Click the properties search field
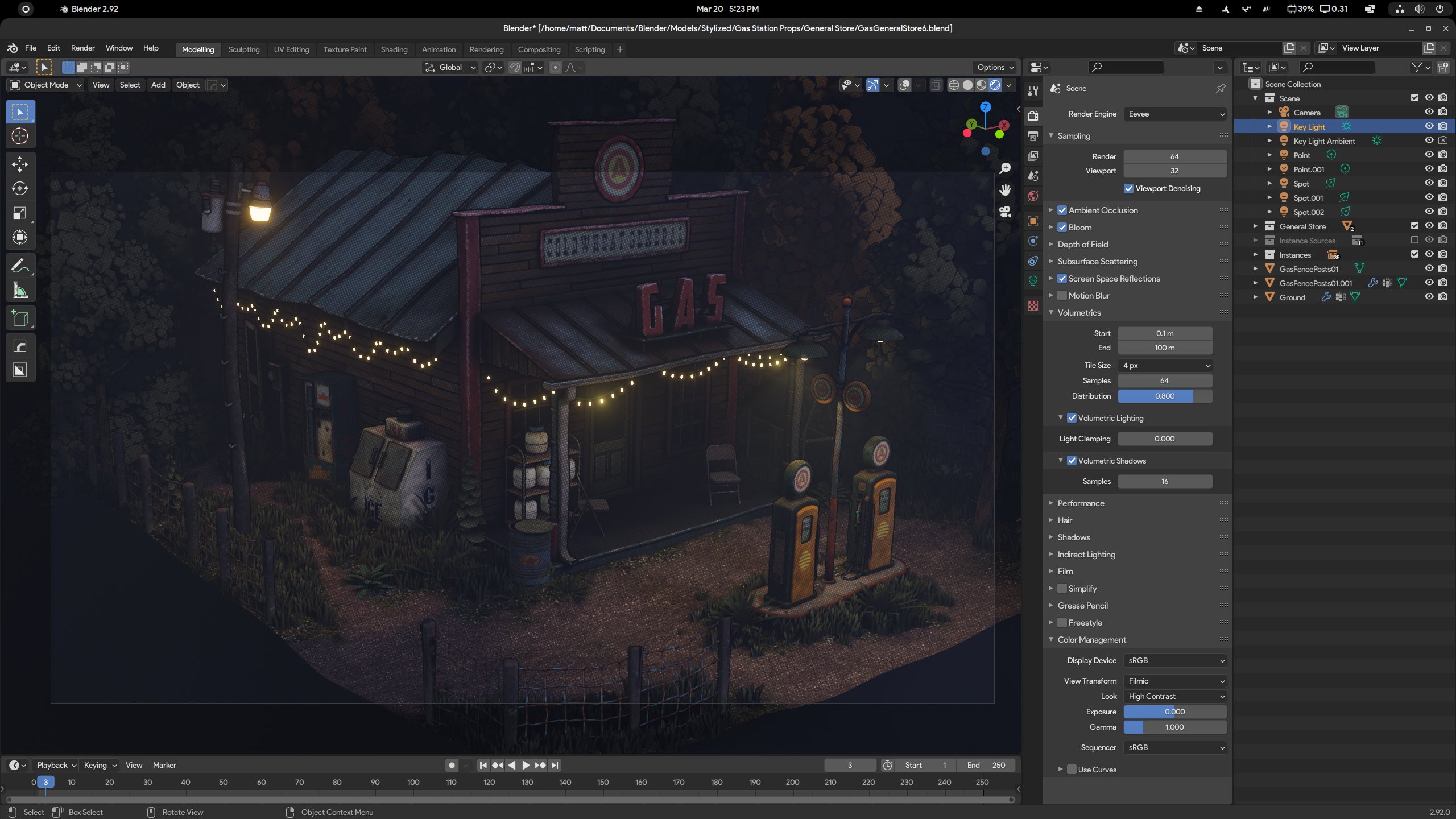This screenshot has height=819, width=1456. coord(1126,68)
